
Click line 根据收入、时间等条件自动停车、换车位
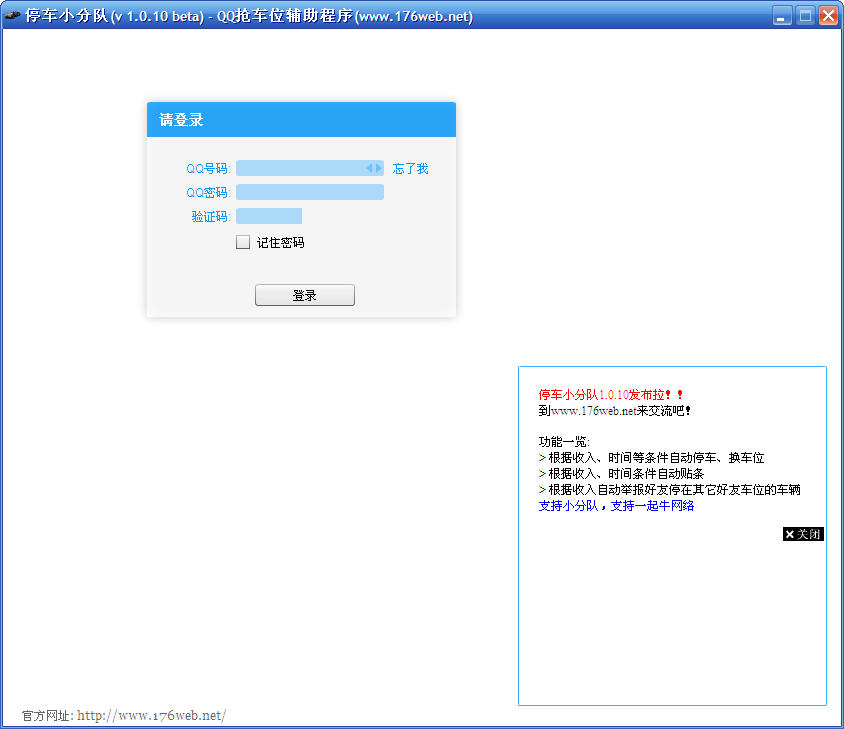(651, 458)
